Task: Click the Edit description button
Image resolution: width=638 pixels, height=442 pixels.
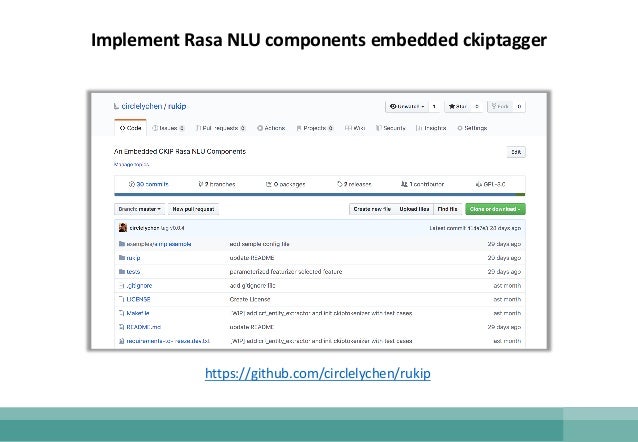Action: 516,152
